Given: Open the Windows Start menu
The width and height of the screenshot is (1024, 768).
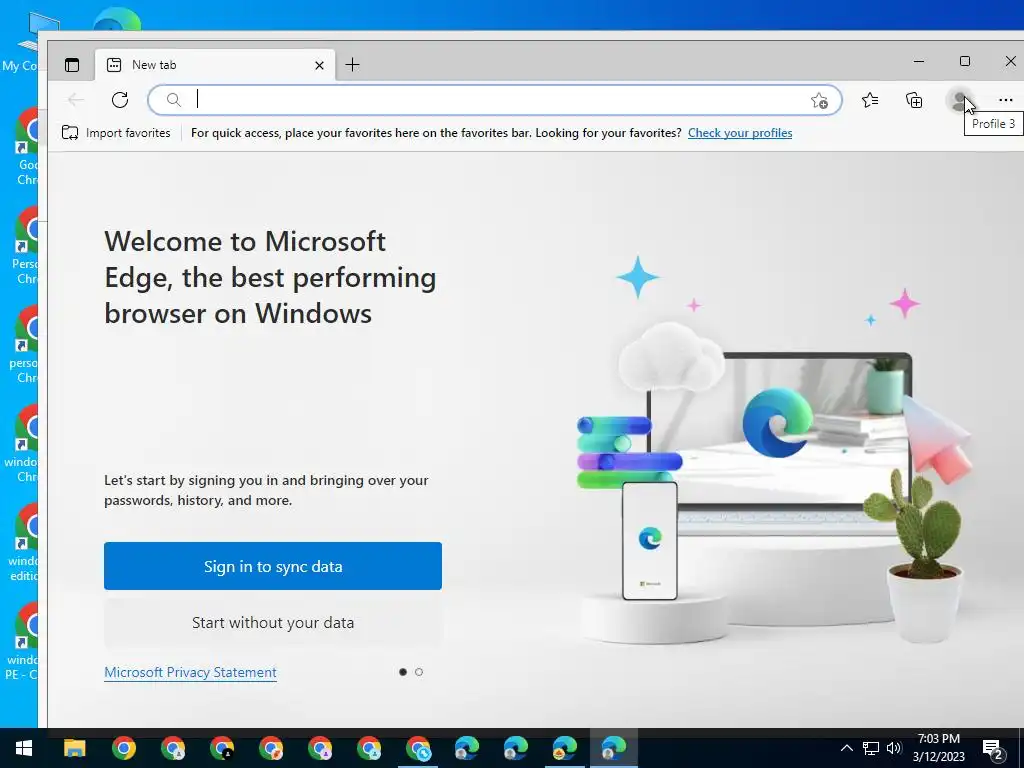Looking at the screenshot, I should [24, 748].
